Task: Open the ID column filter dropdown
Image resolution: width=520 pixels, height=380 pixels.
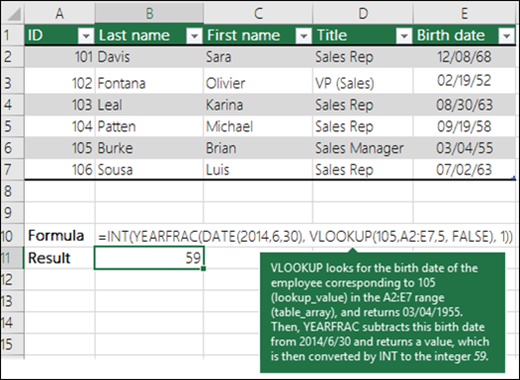Action: (86, 36)
